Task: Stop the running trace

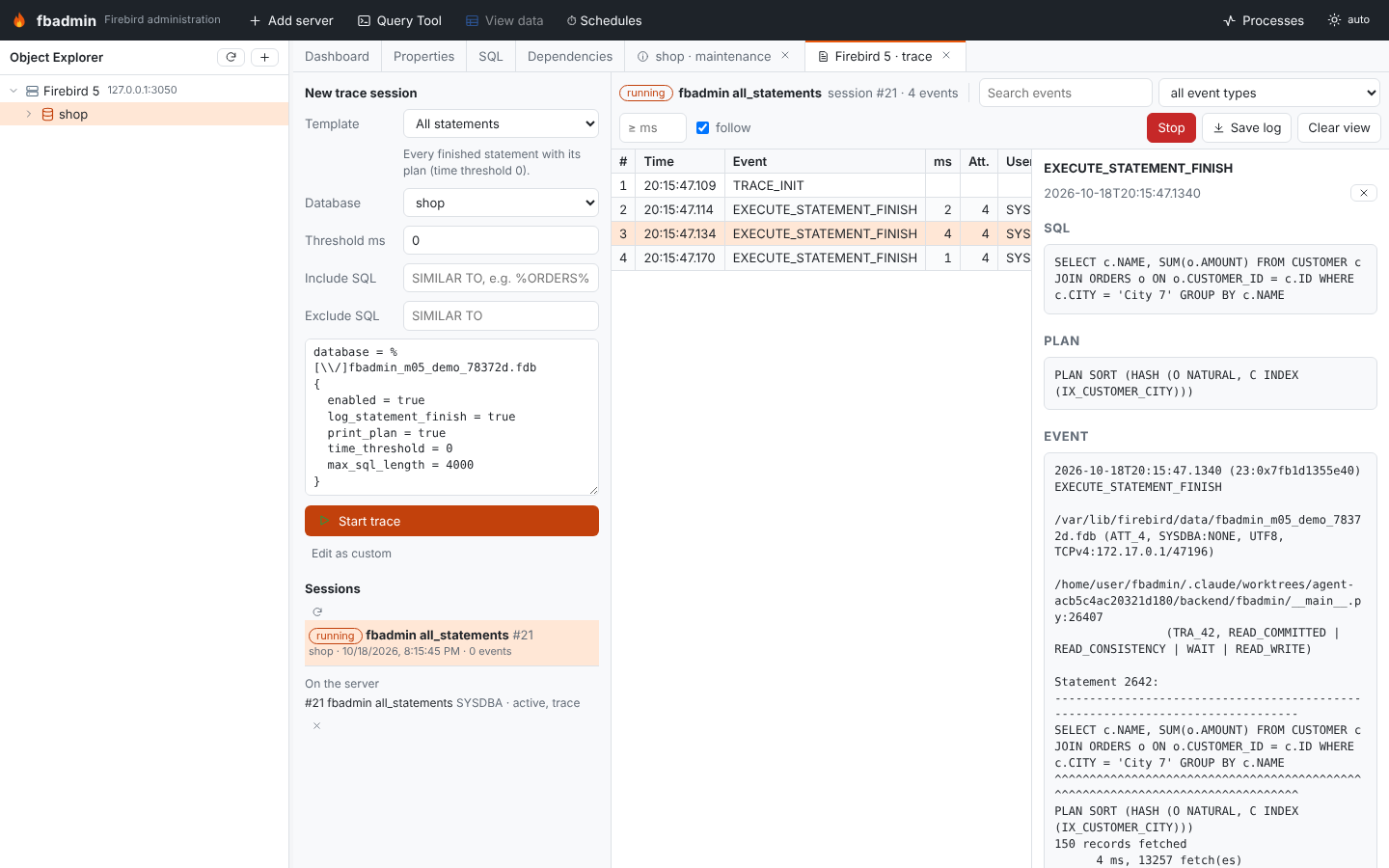Action: click(1171, 127)
